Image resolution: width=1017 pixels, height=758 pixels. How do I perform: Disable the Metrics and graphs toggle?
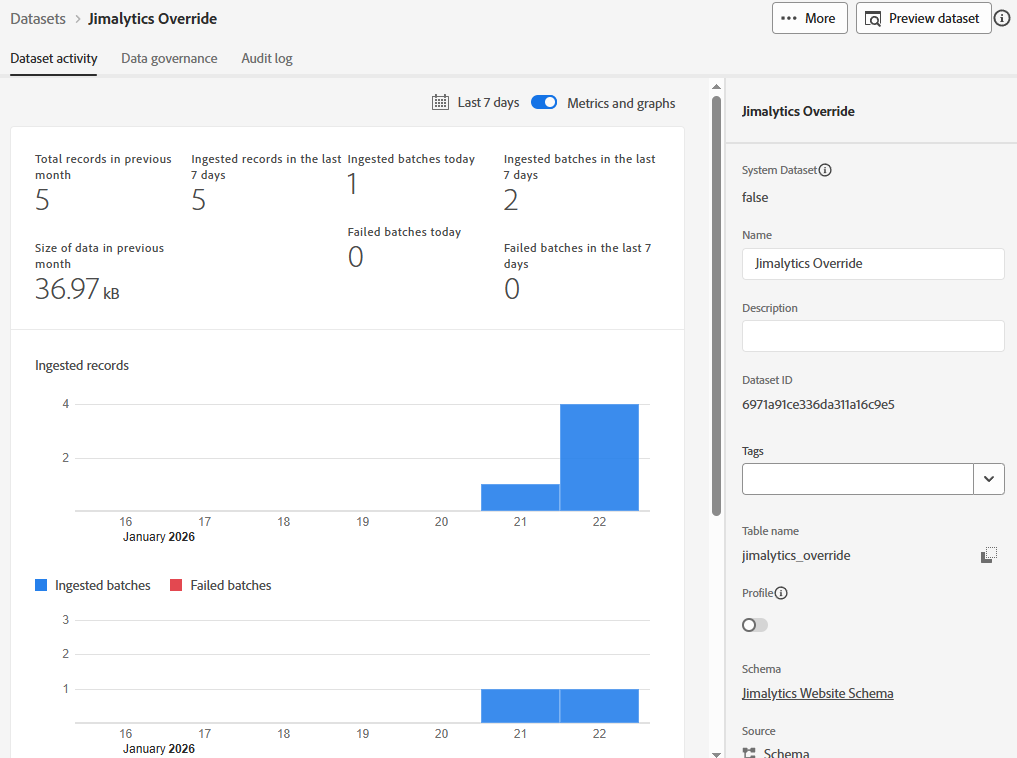coord(544,102)
